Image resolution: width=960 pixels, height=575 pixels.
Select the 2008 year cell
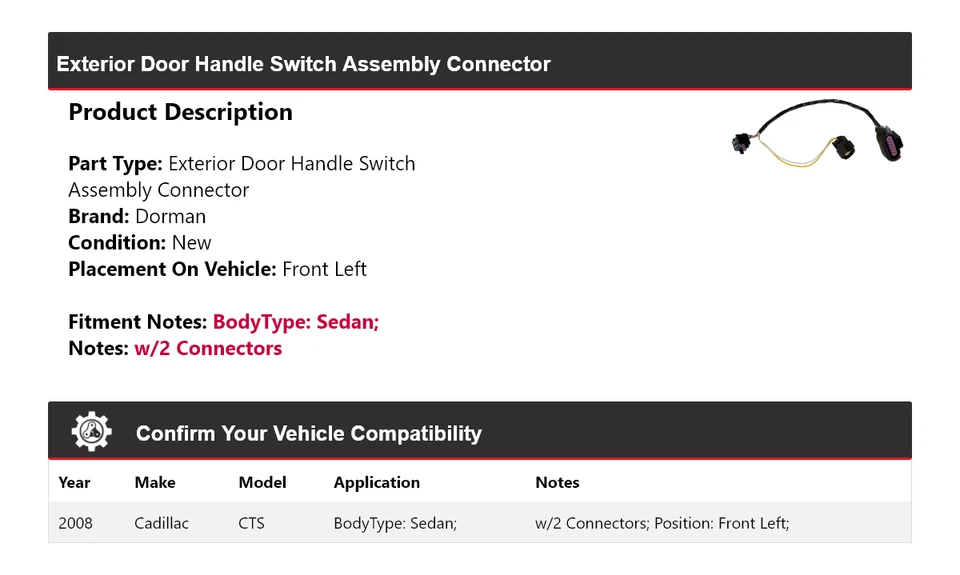[75, 523]
